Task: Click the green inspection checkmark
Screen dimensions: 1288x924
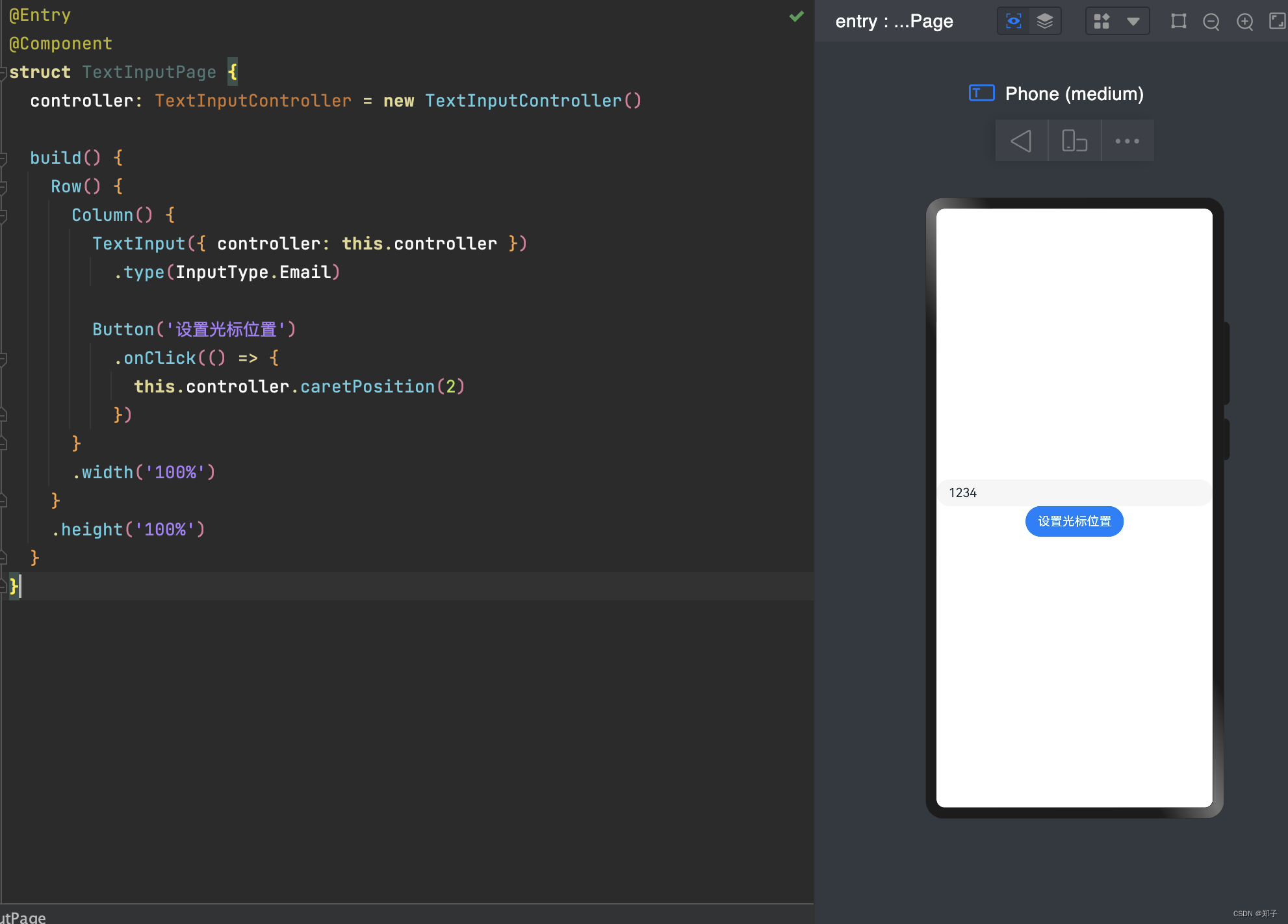Action: (x=796, y=16)
